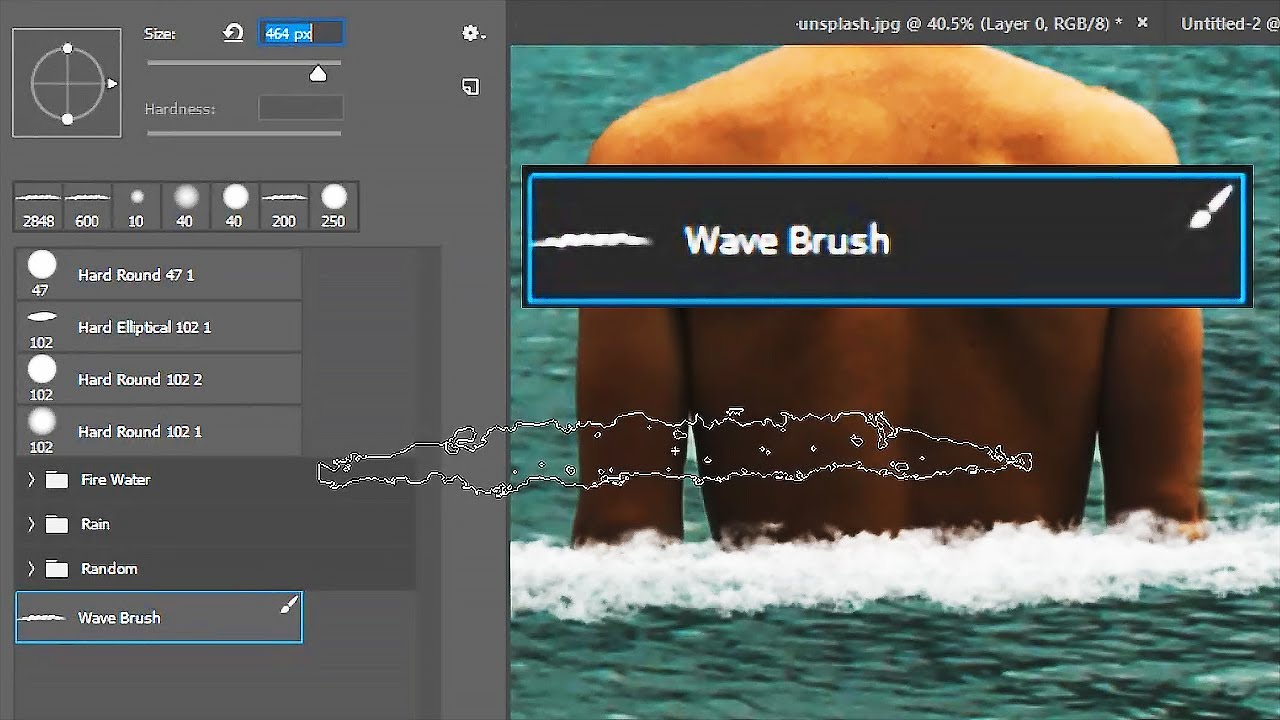This screenshot has width=1280, height=720.
Task: Click the brush angle preview widget
Action: (67, 83)
